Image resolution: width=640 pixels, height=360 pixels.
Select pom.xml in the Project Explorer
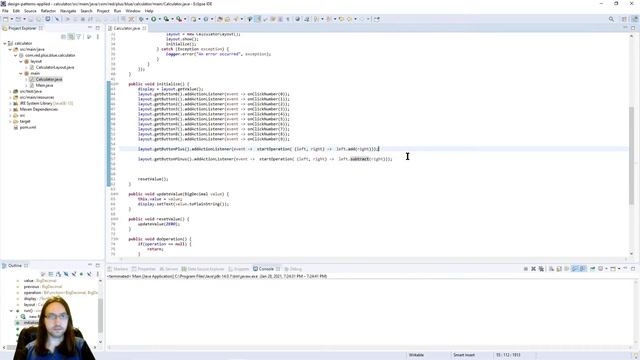[28, 127]
